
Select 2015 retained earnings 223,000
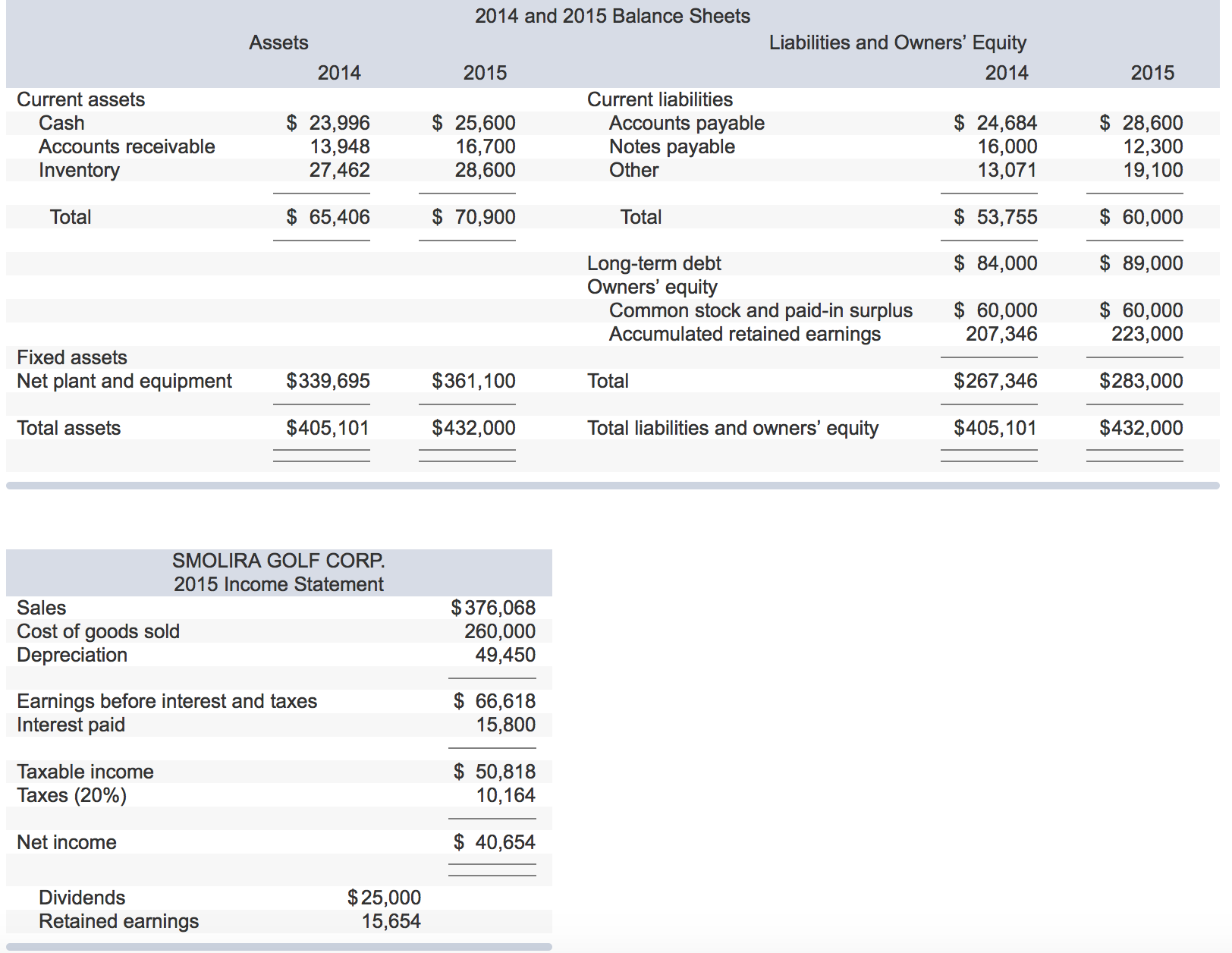coord(1147,334)
